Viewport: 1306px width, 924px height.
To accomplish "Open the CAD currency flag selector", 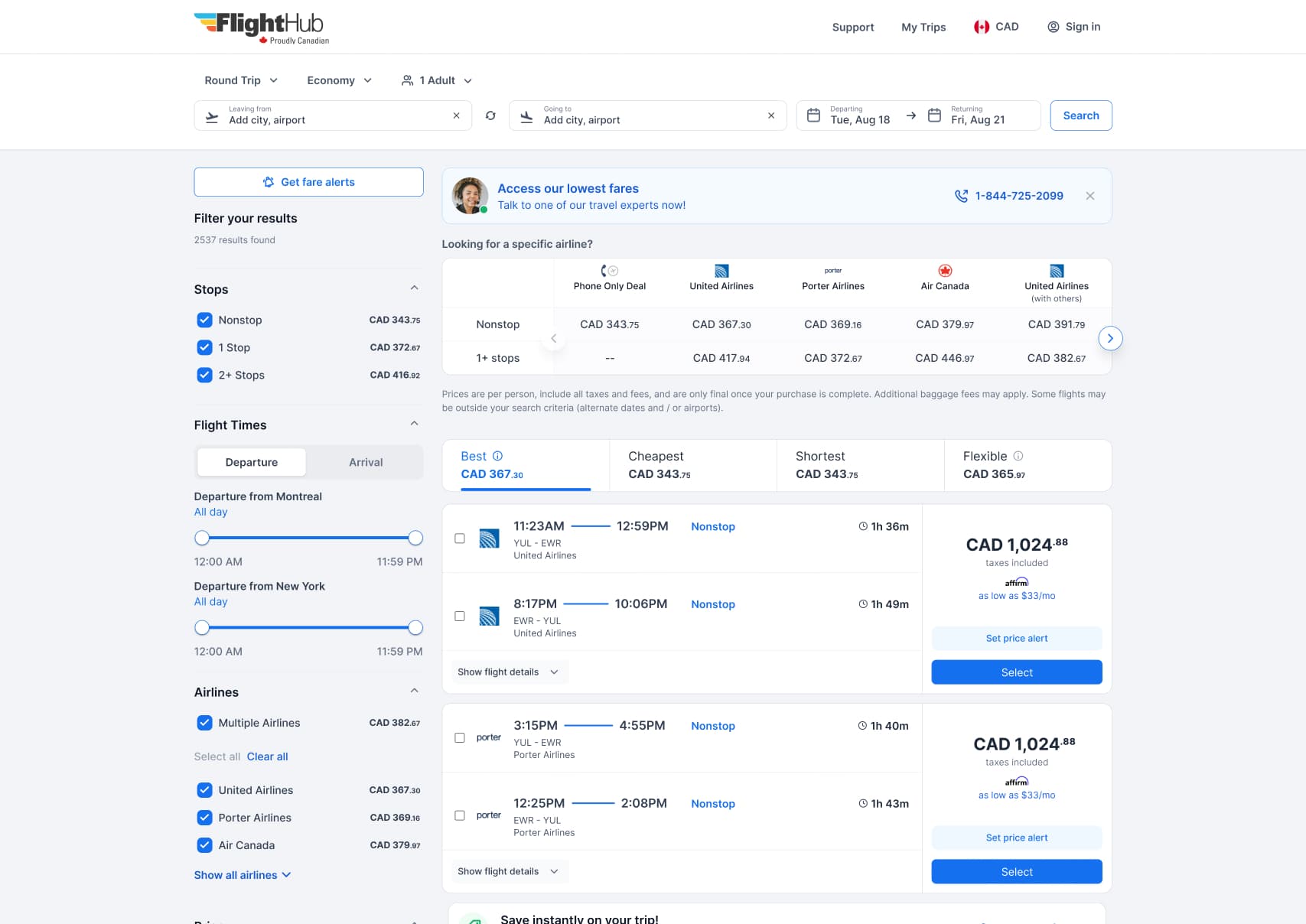I will click(x=995, y=27).
